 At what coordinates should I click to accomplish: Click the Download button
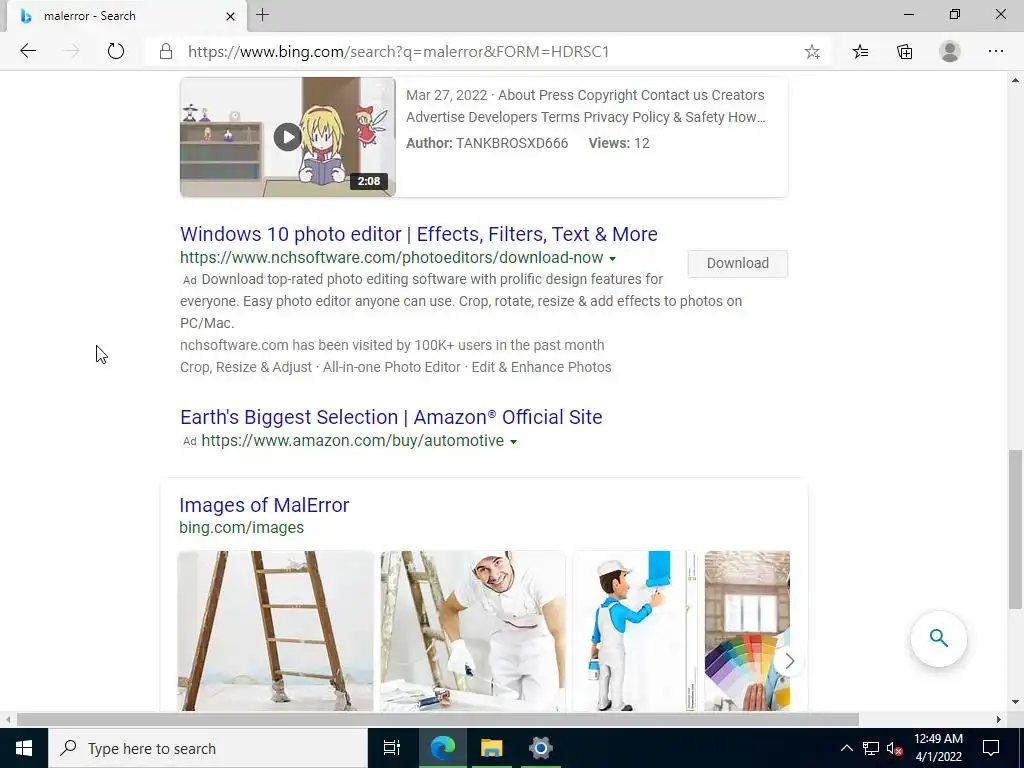pos(737,263)
